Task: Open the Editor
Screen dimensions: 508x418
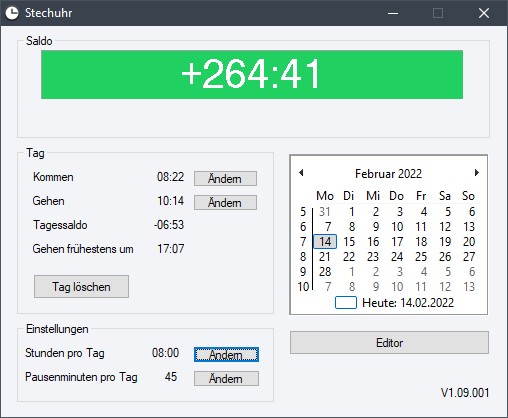Action: tap(389, 343)
